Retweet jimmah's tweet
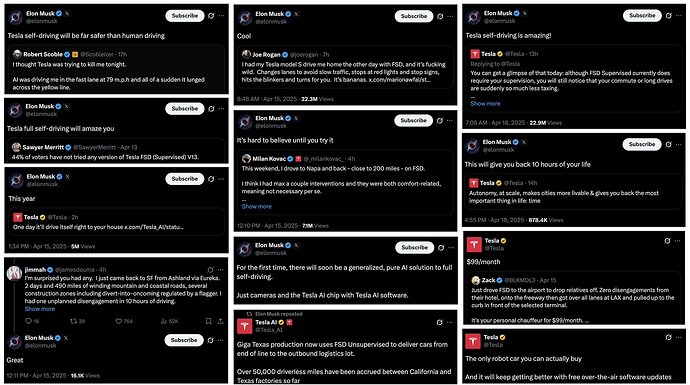Screen dimensions: 690x385 pyautogui.click(x=73, y=321)
